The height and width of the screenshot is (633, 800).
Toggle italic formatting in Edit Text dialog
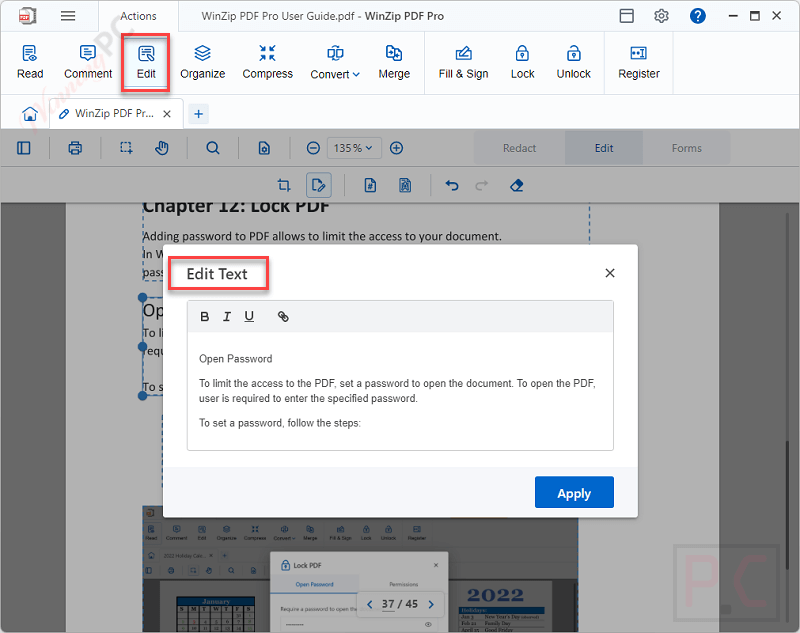pos(226,316)
